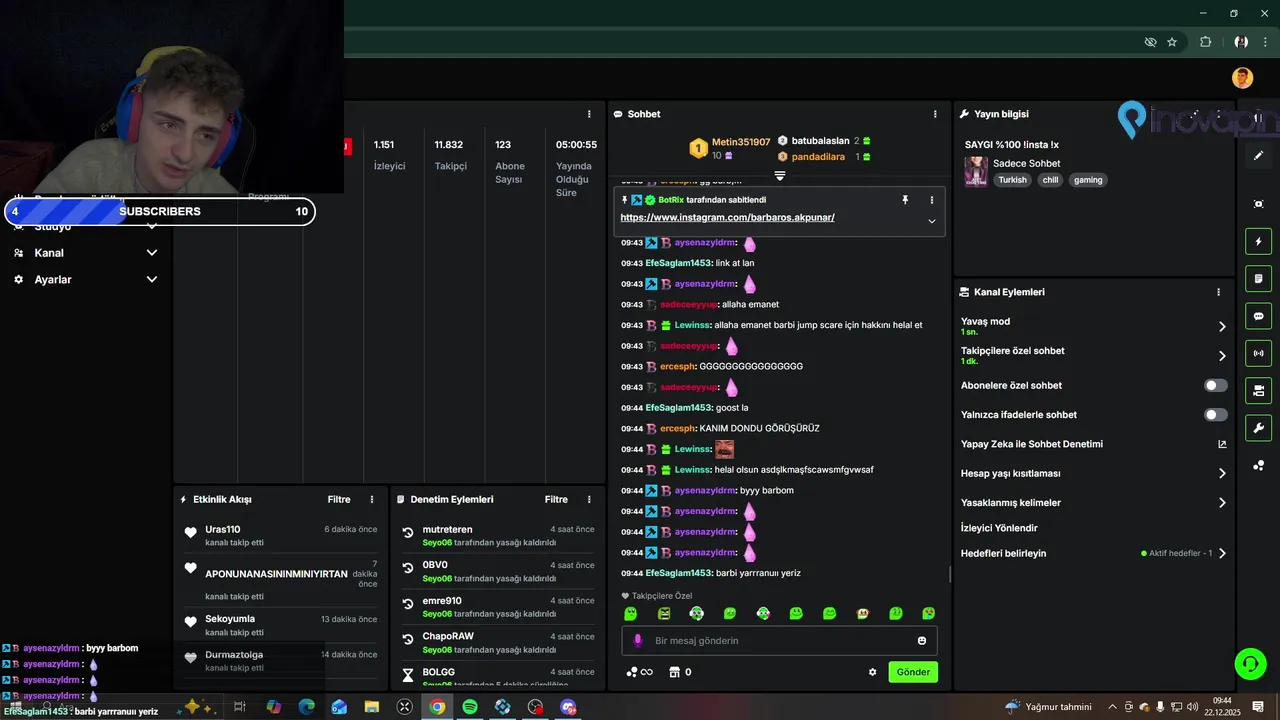Open the Yayın bilgisi panel three-dot menu
The width and height of the screenshot is (1280, 720).
point(1219,114)
